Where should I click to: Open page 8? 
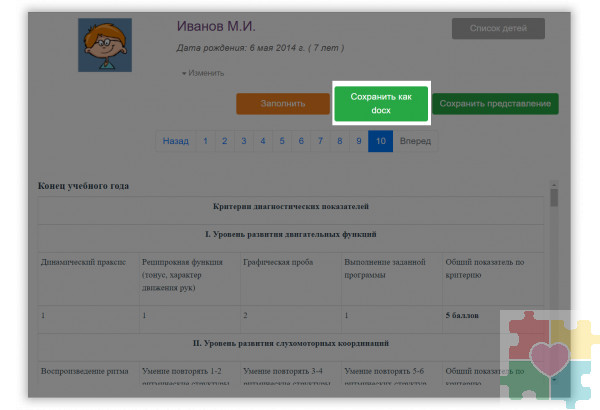point(339,142)
